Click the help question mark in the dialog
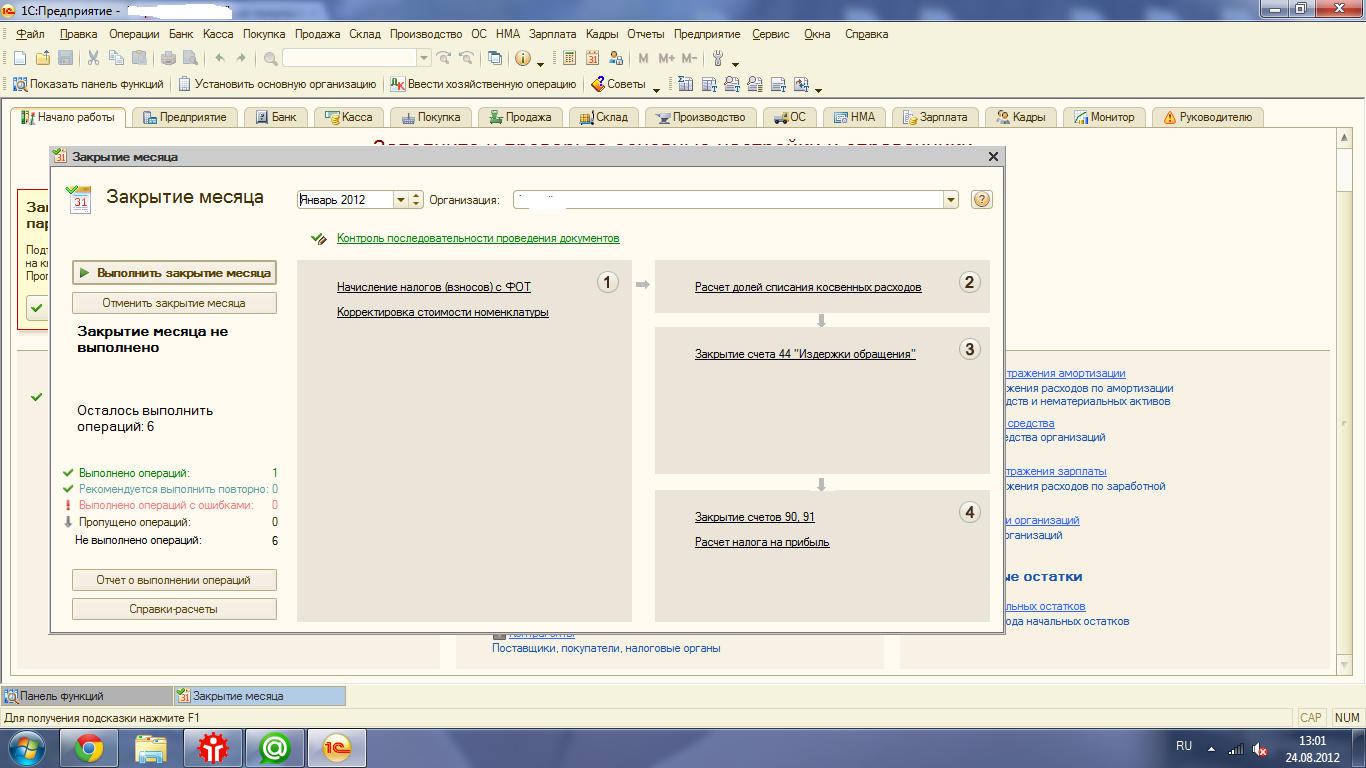Image resolution: width=1366 pixels, height=768 pixels. [x=981, y=200]
